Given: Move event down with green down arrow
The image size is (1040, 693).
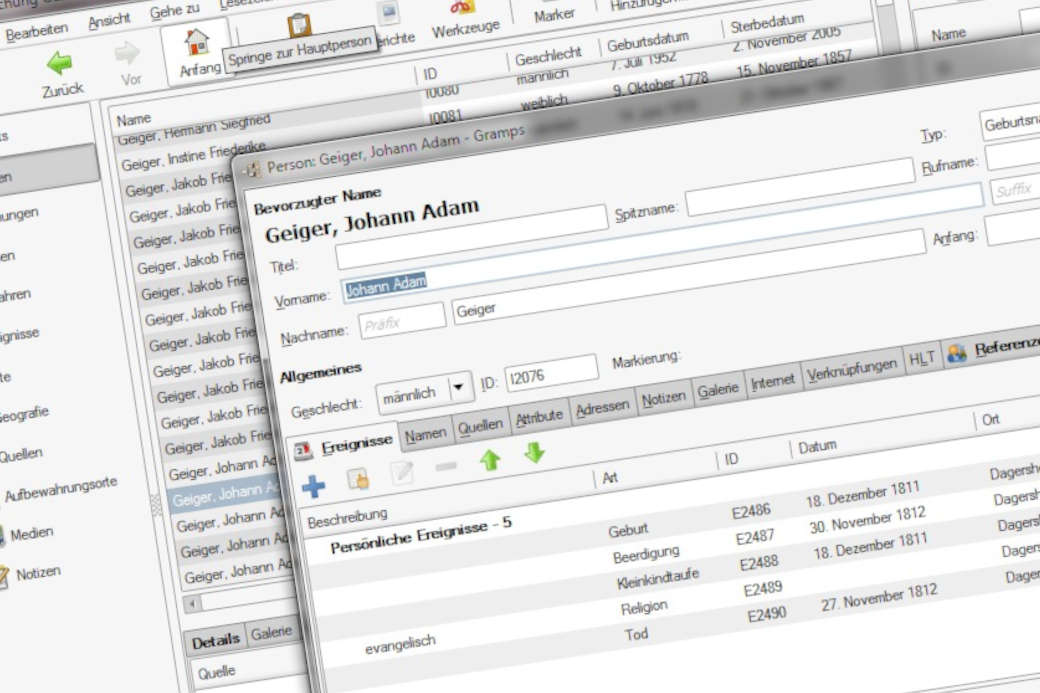Looking at the screenshot, I should (535, 452).
